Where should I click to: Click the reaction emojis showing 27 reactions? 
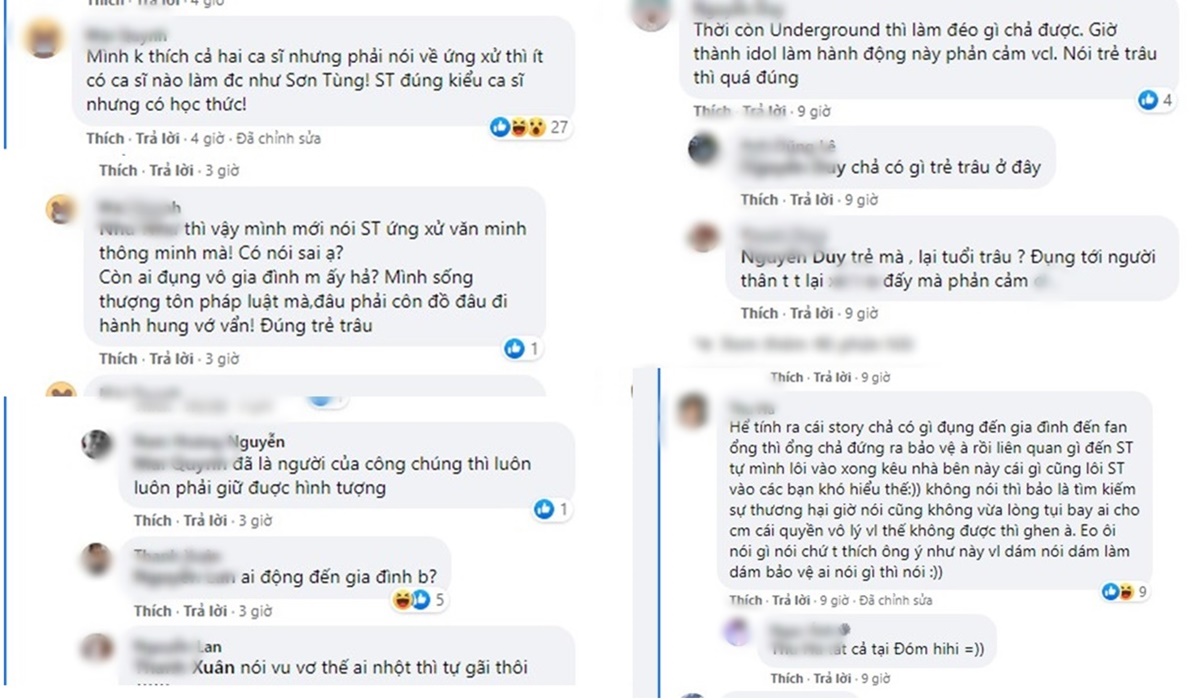click(x=530, y=127)
